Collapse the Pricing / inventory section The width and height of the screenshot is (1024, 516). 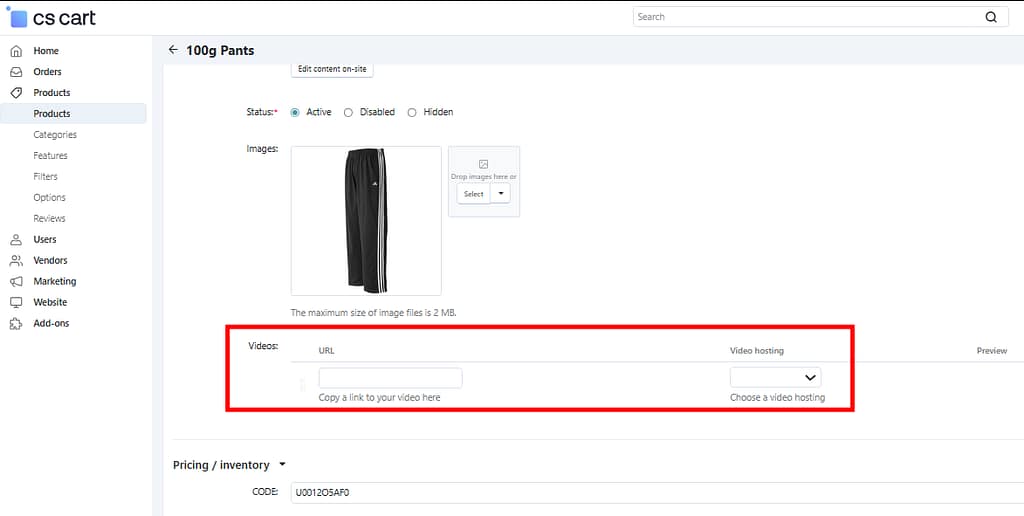pyautogui.click(x=282, y=465)
